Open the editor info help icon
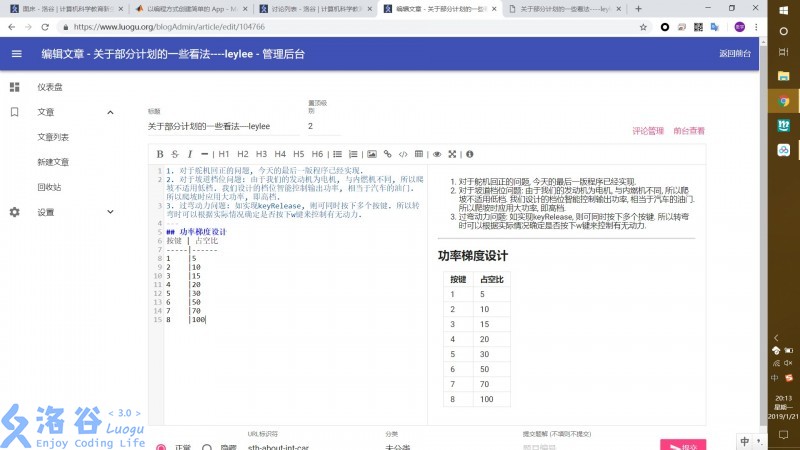This screenshot has height=450, width=800. [x=469, y=154]
